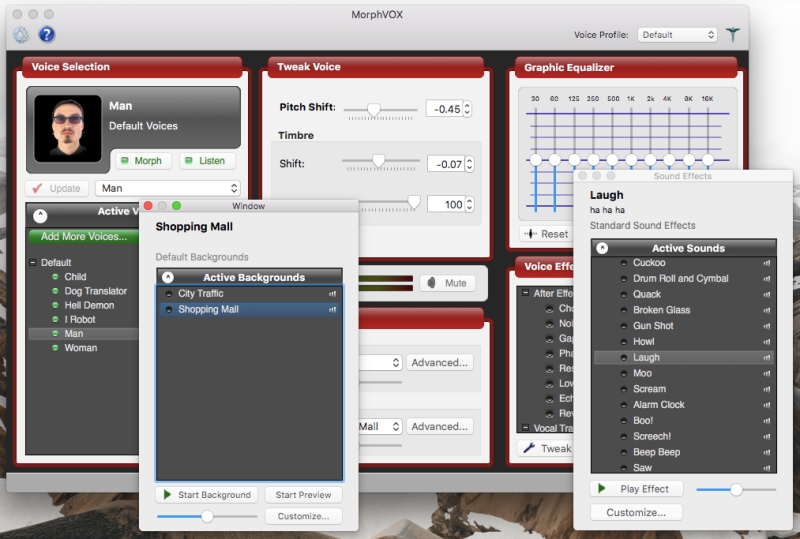Toggle the Morph button
Image resolution: width=800 pixels, height=539 pixels.
pyautogui.click(x=141, y=161)
